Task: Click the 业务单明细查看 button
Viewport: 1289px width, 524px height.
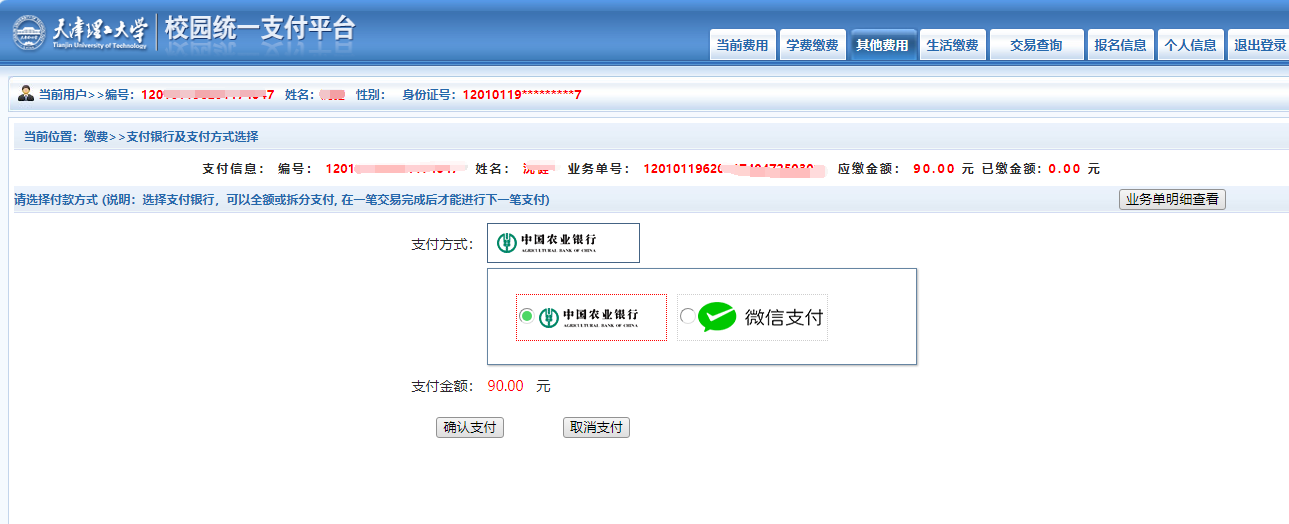Action: tap(1172, 199)
